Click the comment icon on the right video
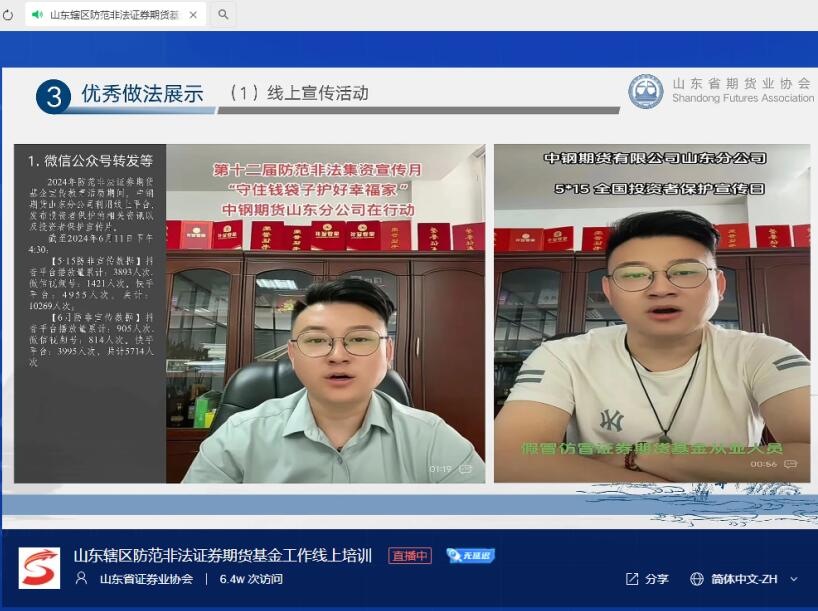 tap(790, 463)
